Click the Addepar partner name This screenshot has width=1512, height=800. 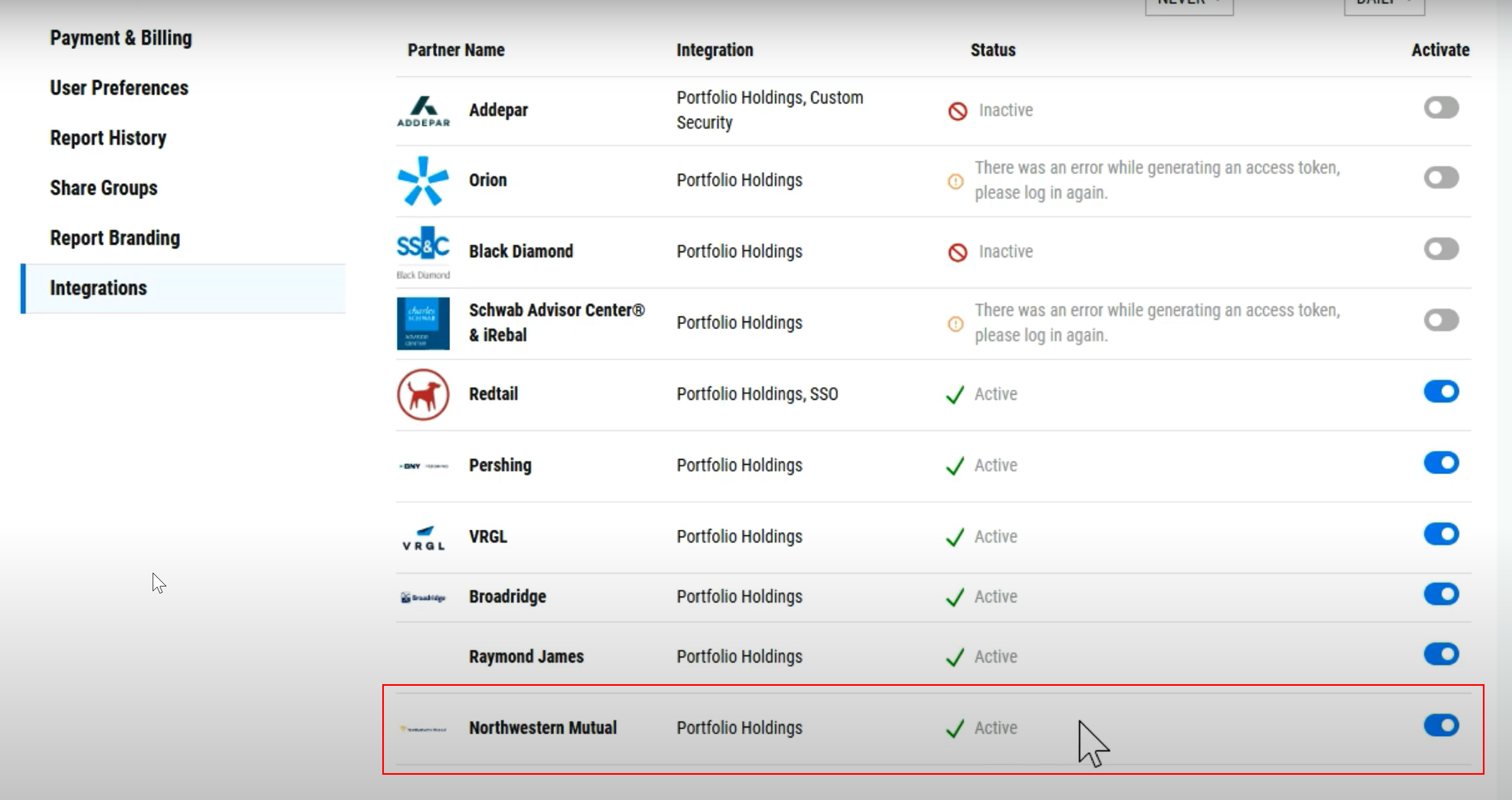(x=498, y=110)
